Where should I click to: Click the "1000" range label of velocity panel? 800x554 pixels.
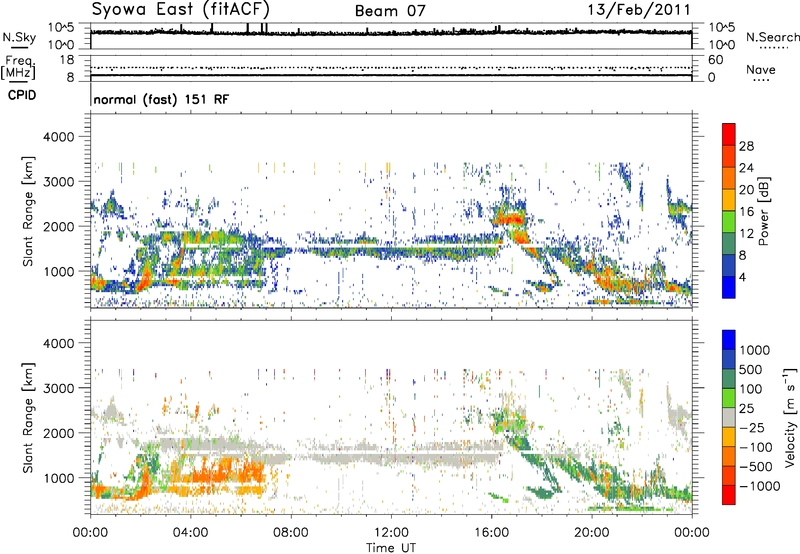click(58, 478)
